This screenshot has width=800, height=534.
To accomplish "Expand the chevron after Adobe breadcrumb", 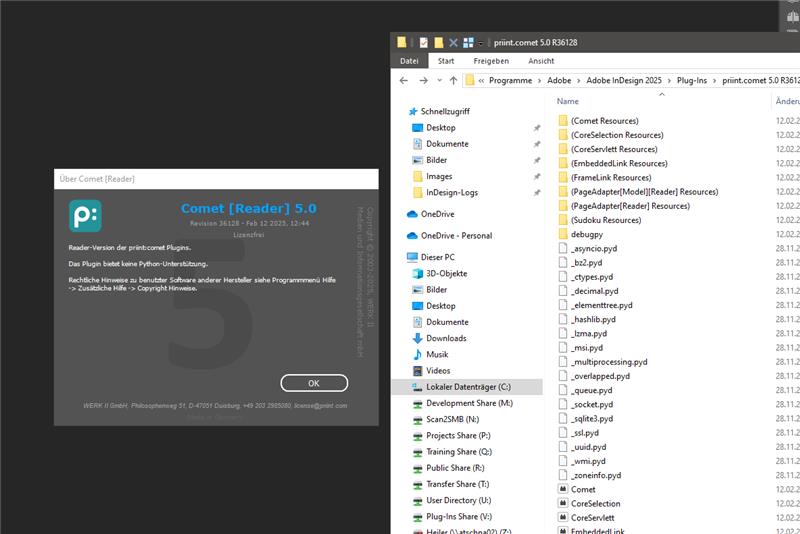I will (579, 81).
